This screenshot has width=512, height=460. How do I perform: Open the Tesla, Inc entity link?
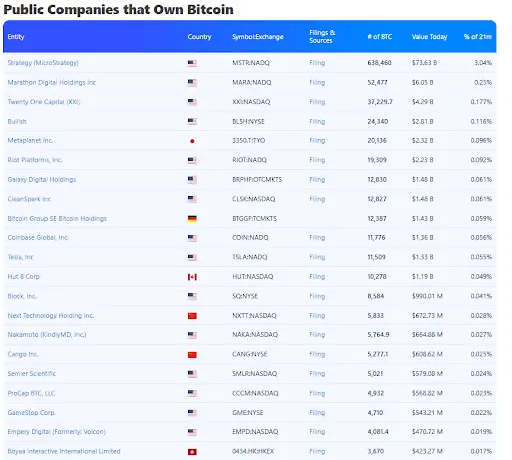(x=21, y=257)
